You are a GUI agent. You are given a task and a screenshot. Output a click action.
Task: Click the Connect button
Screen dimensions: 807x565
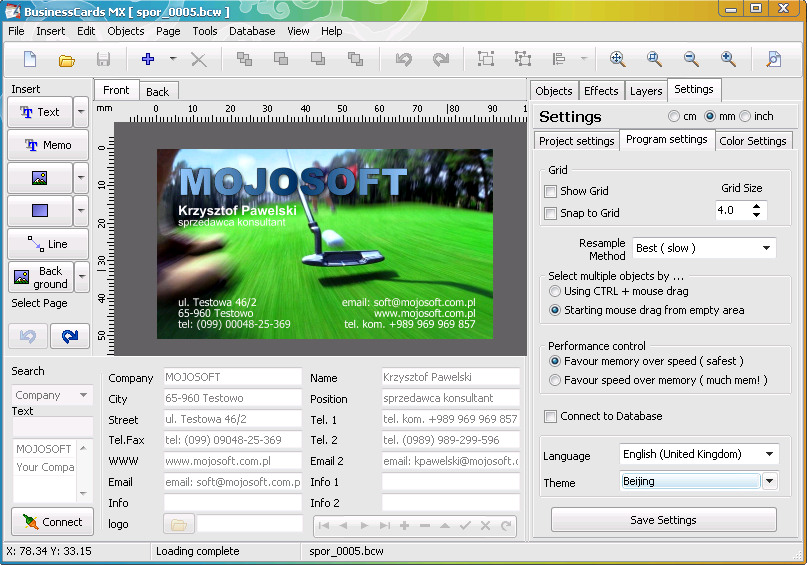[x=52, y=522]
